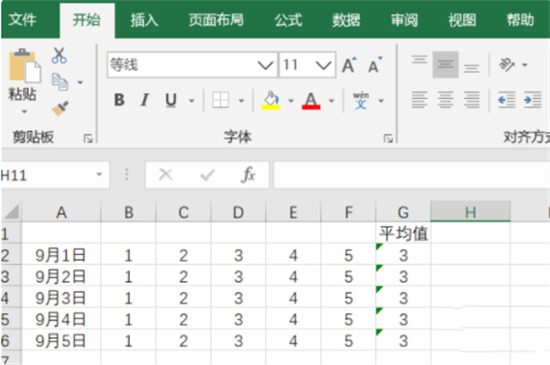Click the text orientation icon

pos(507,65)
